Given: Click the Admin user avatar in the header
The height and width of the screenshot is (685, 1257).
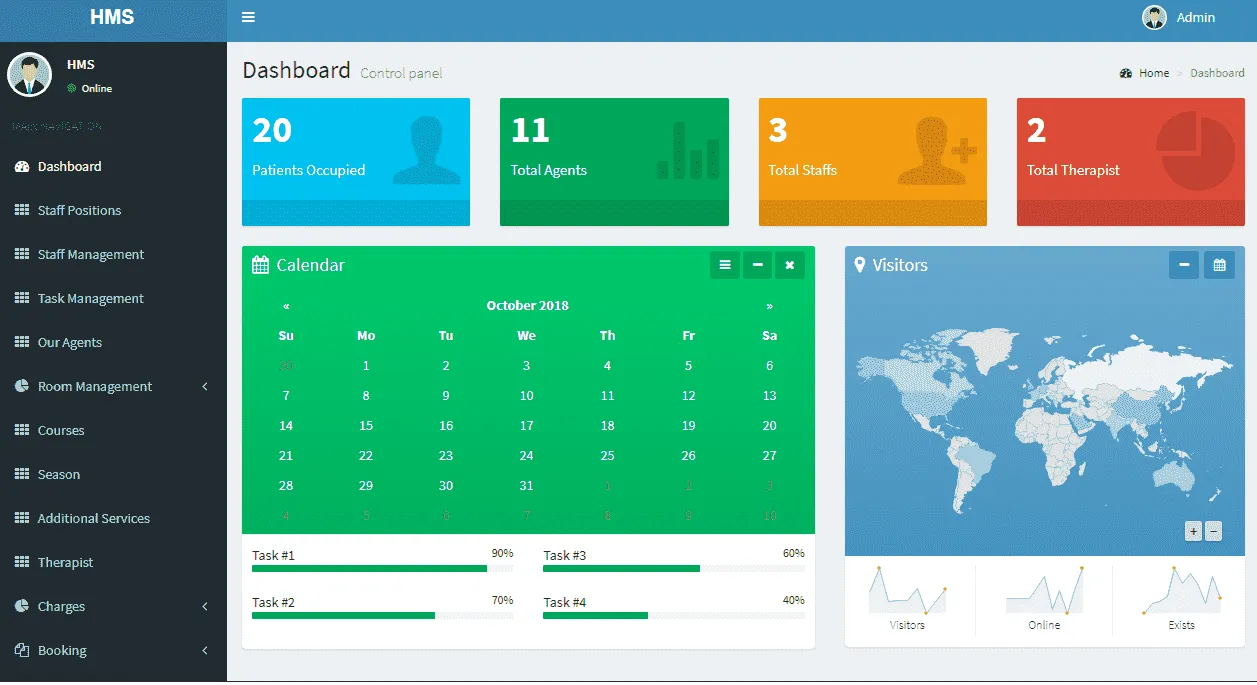Looking at the screenshot, I should coord(1155,18).
